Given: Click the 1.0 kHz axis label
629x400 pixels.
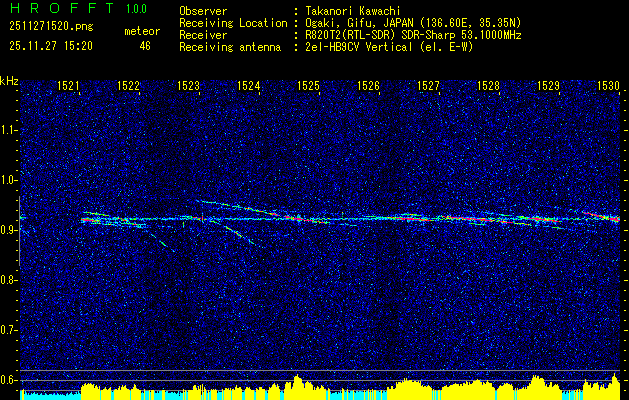Looking at the screenshot, I should pos(8,180).
